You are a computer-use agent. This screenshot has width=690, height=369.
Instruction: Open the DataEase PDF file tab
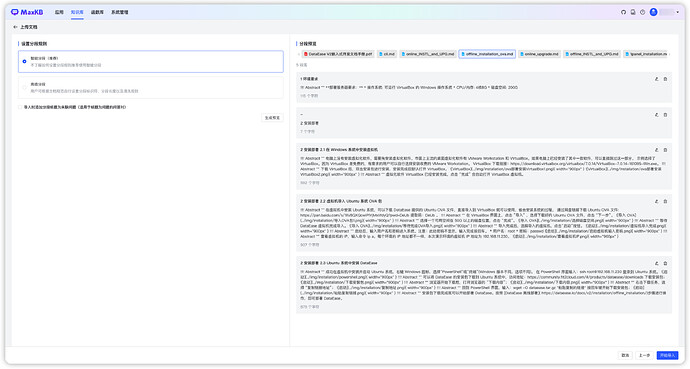pyautogui.click(x=338, y=54)
